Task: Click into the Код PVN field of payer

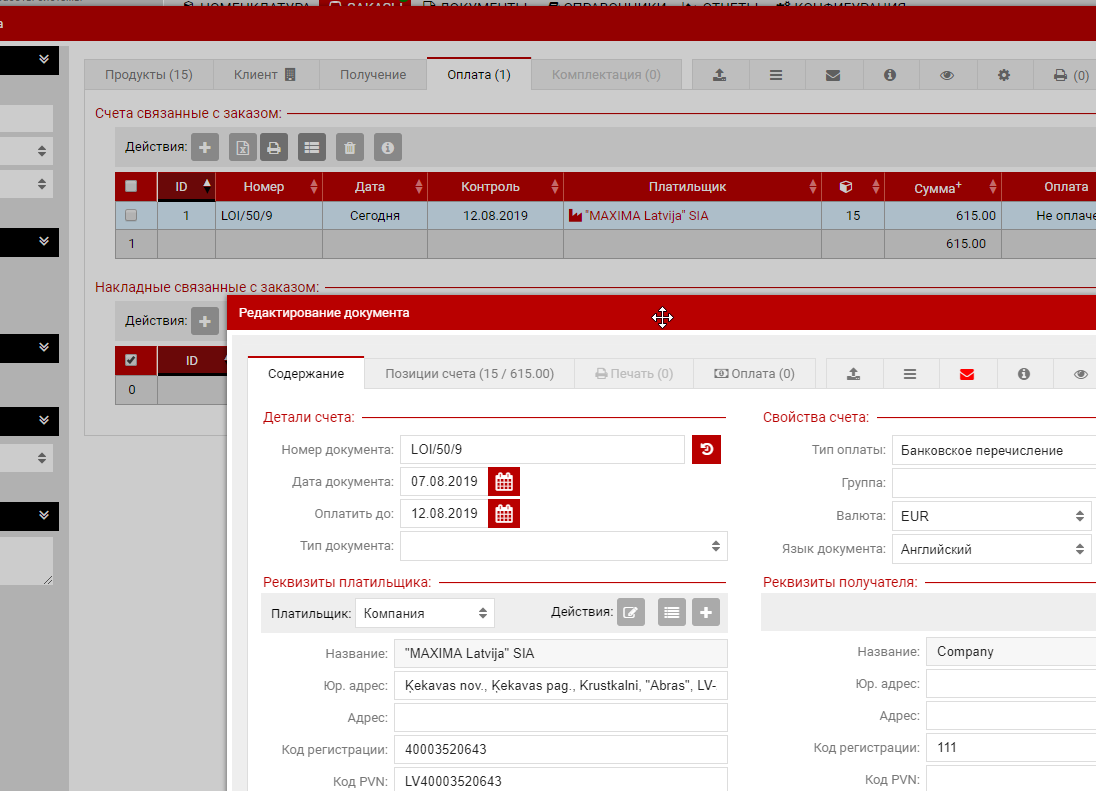Action: pos(560,781)
